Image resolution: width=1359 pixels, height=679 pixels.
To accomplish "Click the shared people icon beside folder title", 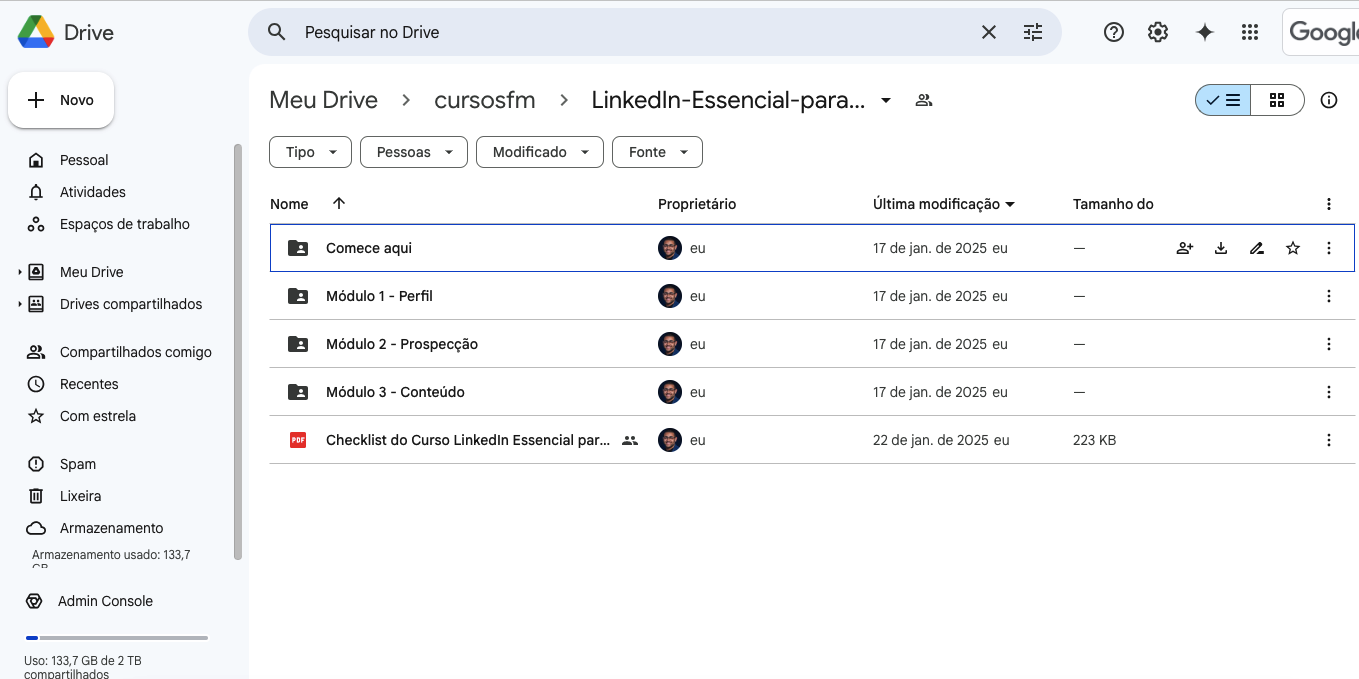I will pyautogui.click(x=924, y=100).
